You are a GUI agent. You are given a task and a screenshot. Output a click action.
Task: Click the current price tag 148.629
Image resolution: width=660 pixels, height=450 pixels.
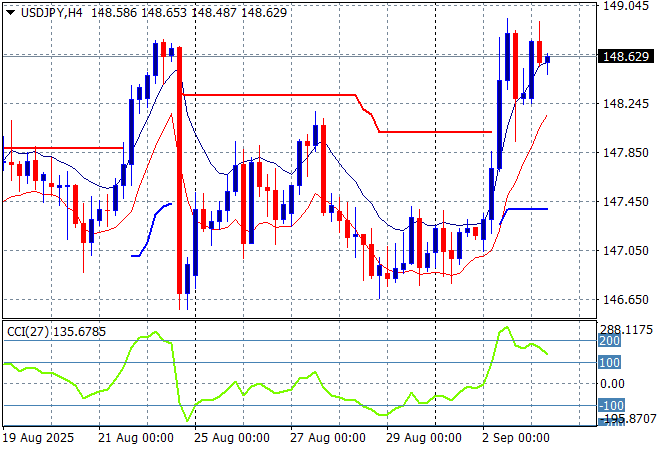click(x=628, y=57)
